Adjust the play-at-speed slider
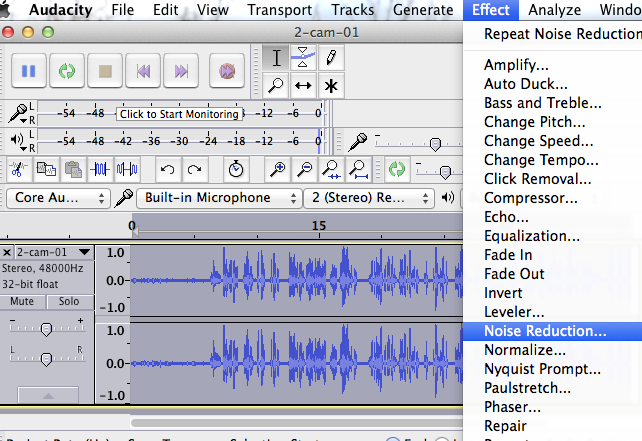Image resolution: width=642 pixels, height=441 pixels. [445, 172]
